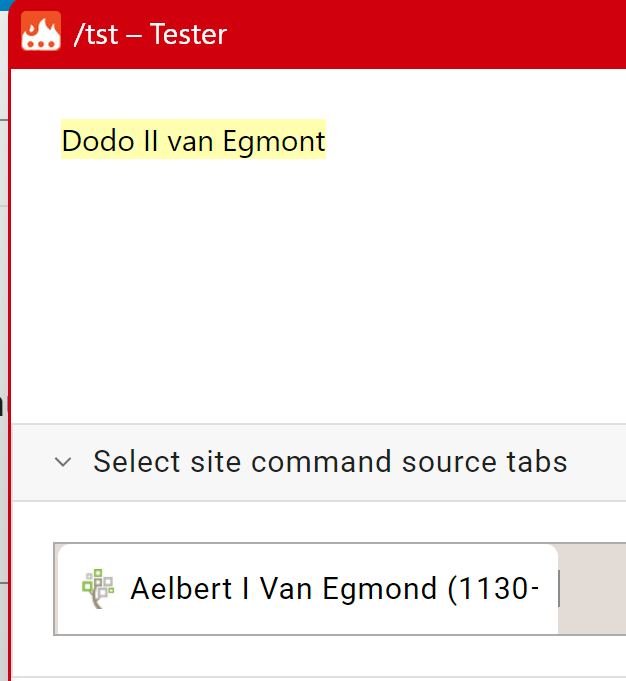
Task: Select the Aelbert I Van Egmond tab
Action: point(308,589)
